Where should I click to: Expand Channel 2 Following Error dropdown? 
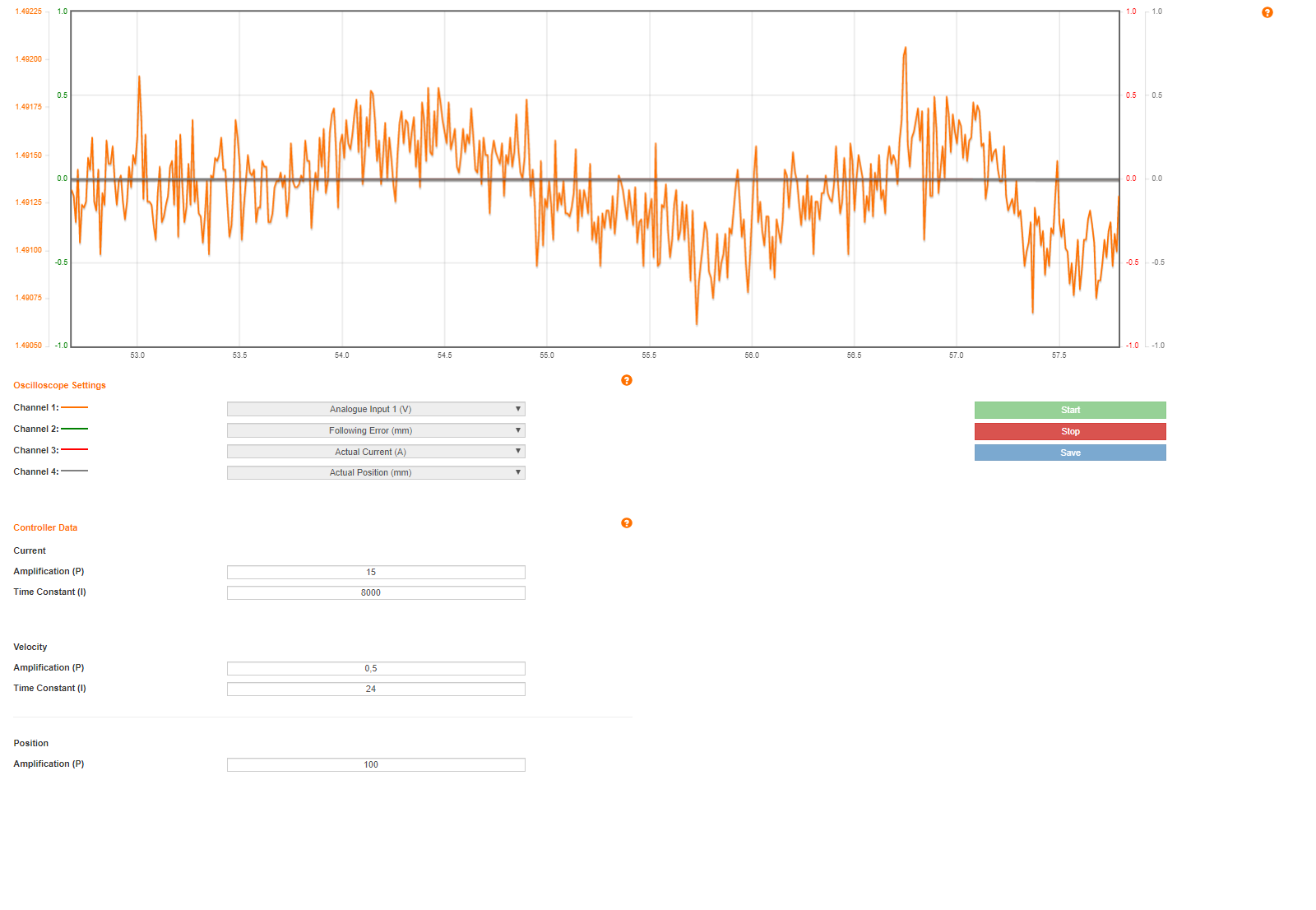coord(376,430)
